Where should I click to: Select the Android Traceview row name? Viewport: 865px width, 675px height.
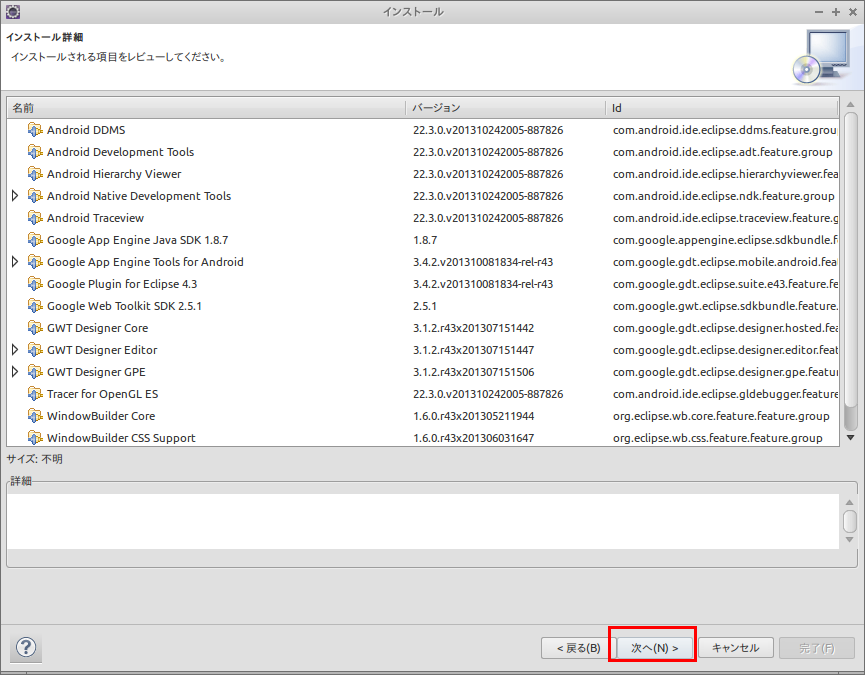[95, 218]
